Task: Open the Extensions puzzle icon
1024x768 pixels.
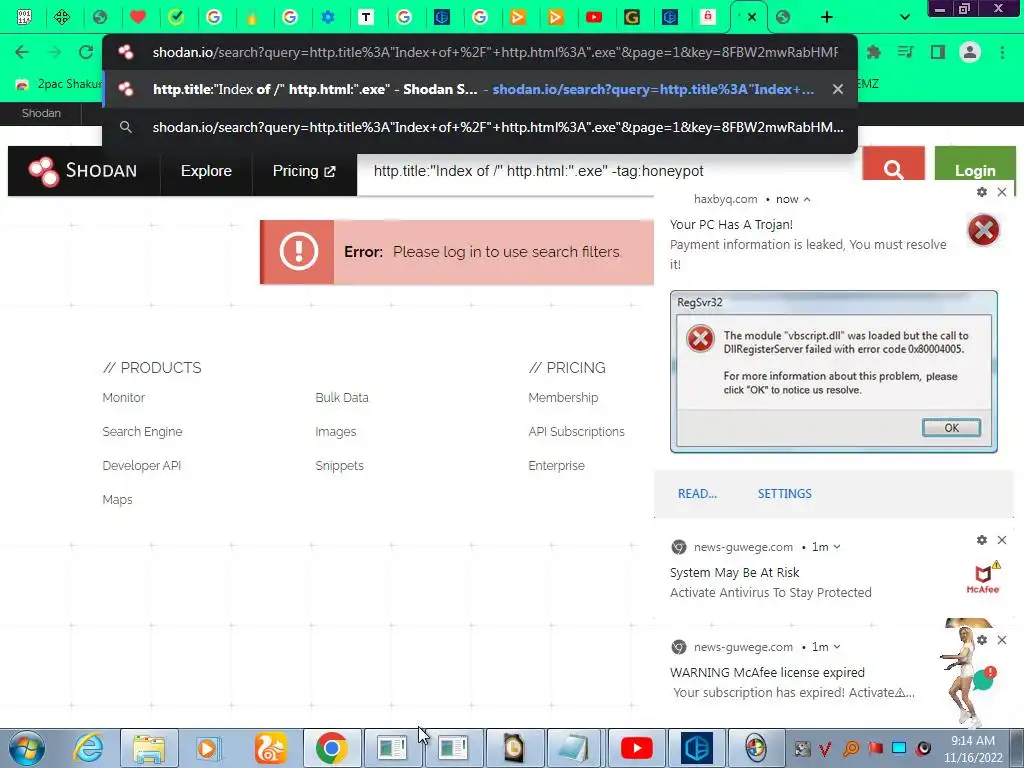Action: (873, 52)
